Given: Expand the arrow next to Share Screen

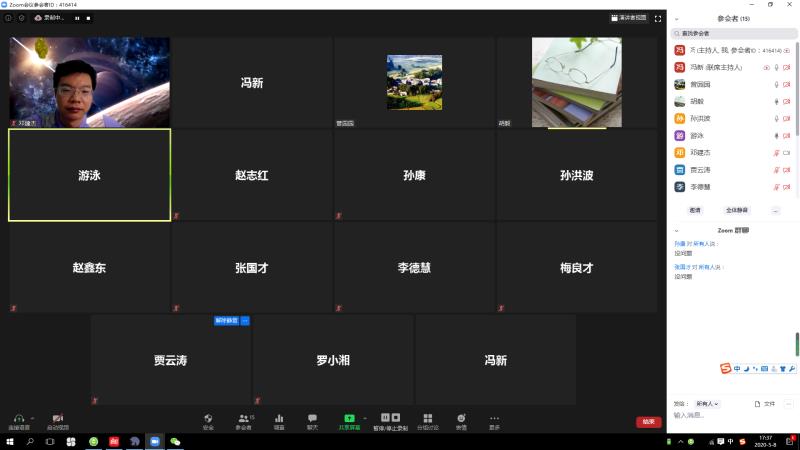Looking at the screenshot, I should coord(364,418).
